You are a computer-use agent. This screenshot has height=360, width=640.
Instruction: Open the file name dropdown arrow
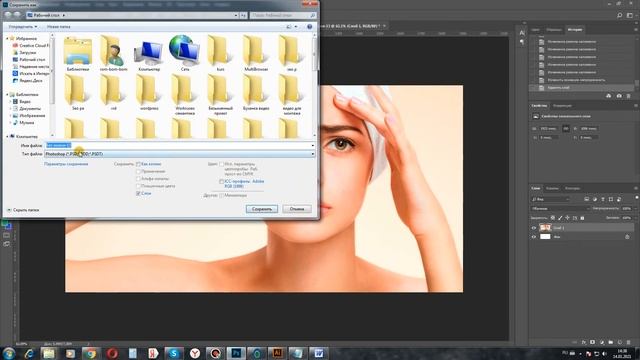tap(313, 145)
